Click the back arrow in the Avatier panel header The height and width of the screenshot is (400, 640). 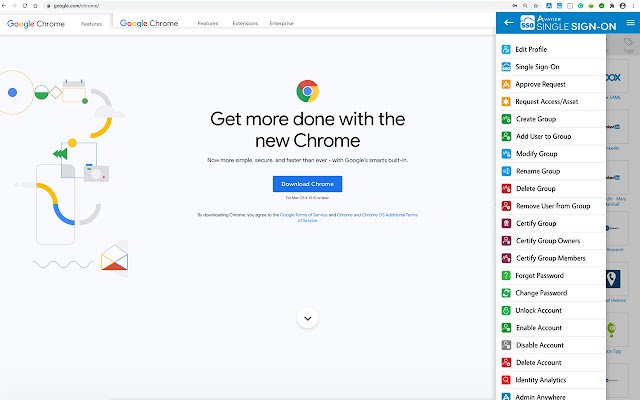508,23
